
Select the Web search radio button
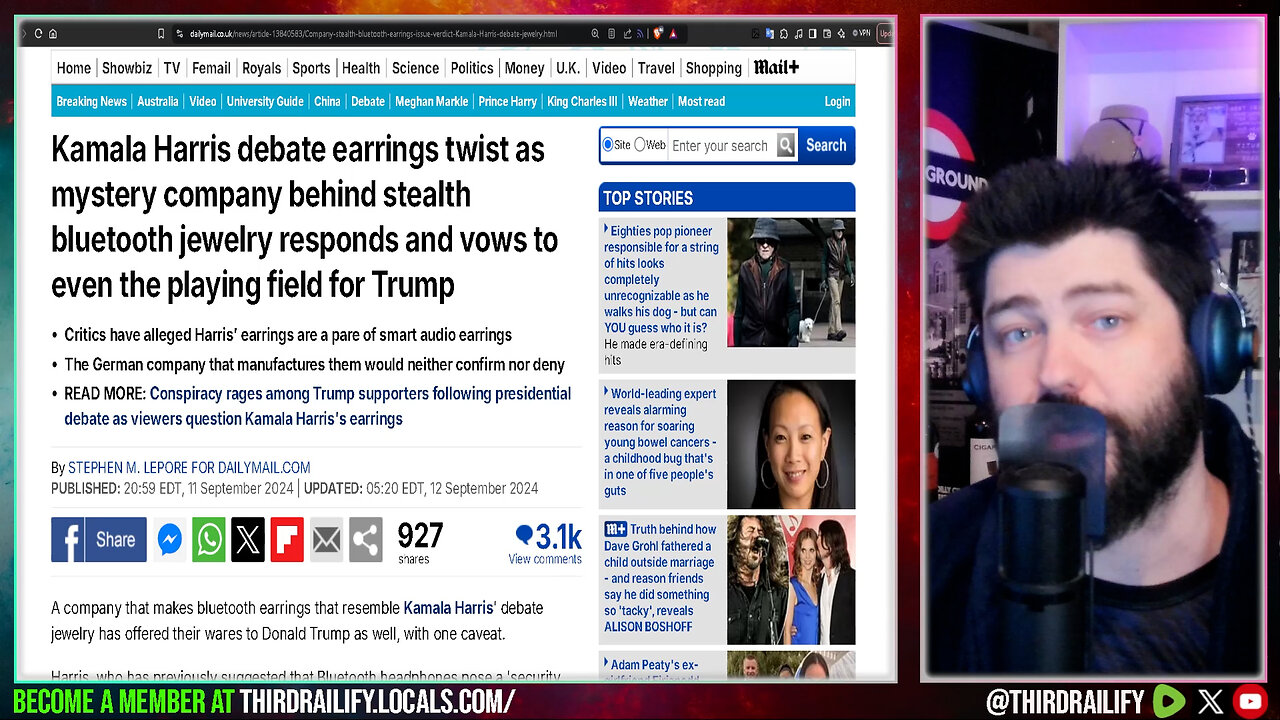click(x=640, y=145)
